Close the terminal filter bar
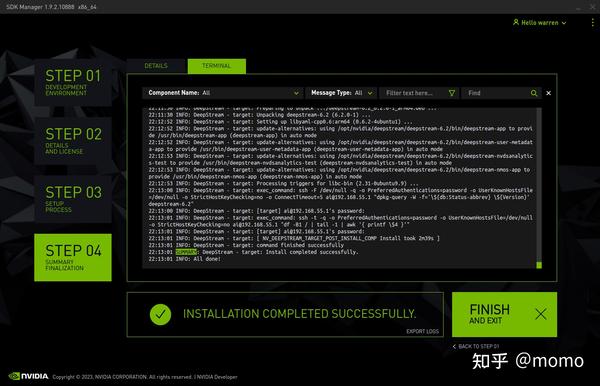This screenshot has height=386, width=600. pos(548,93)
